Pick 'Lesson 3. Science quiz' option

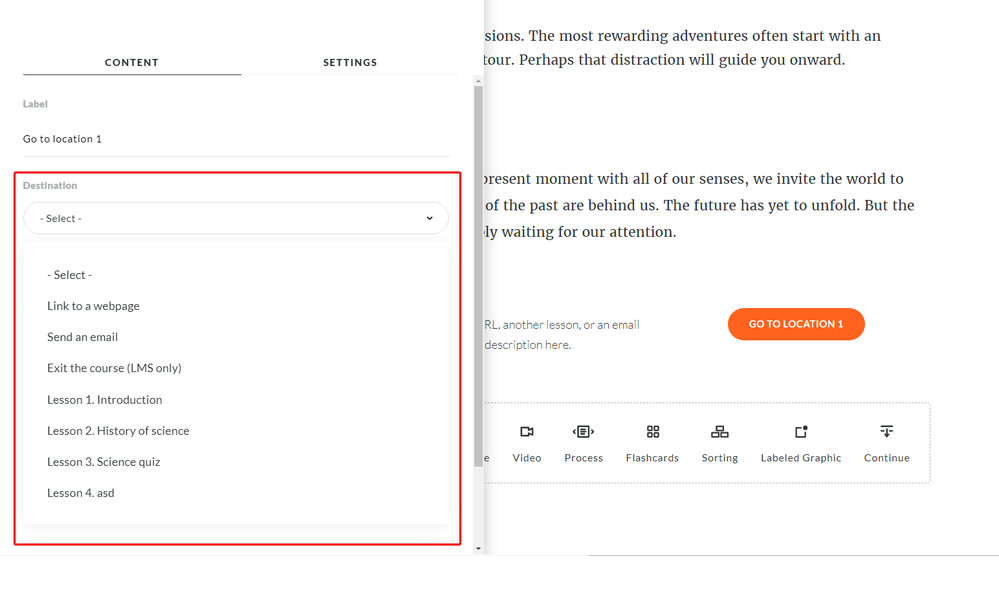(103, 462)
